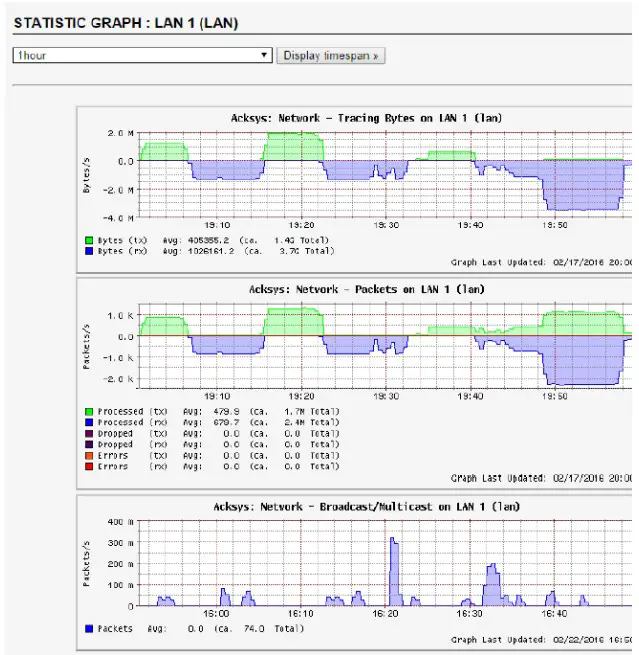This screenshot has width=639, height=655.
Task: Click the Display timespan button
Action: point(330,56)
